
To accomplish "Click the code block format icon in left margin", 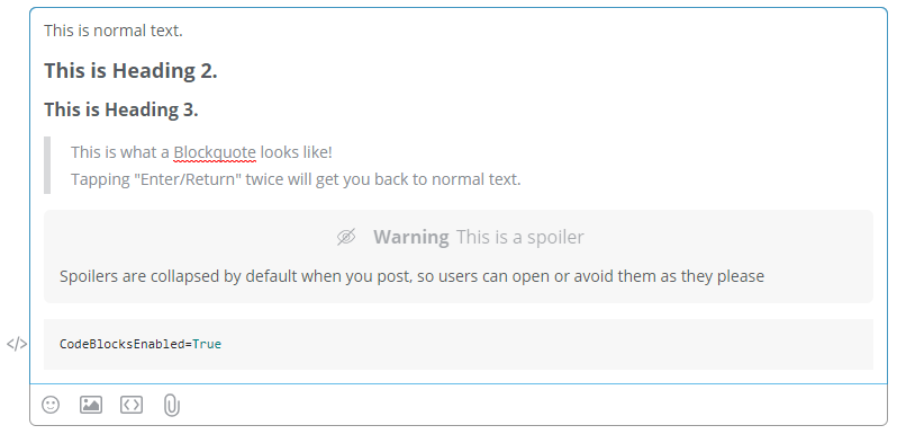I will 16,344.
